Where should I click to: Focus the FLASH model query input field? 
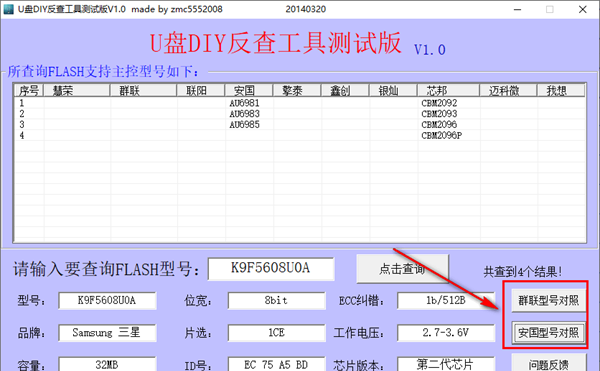point(271,268)
